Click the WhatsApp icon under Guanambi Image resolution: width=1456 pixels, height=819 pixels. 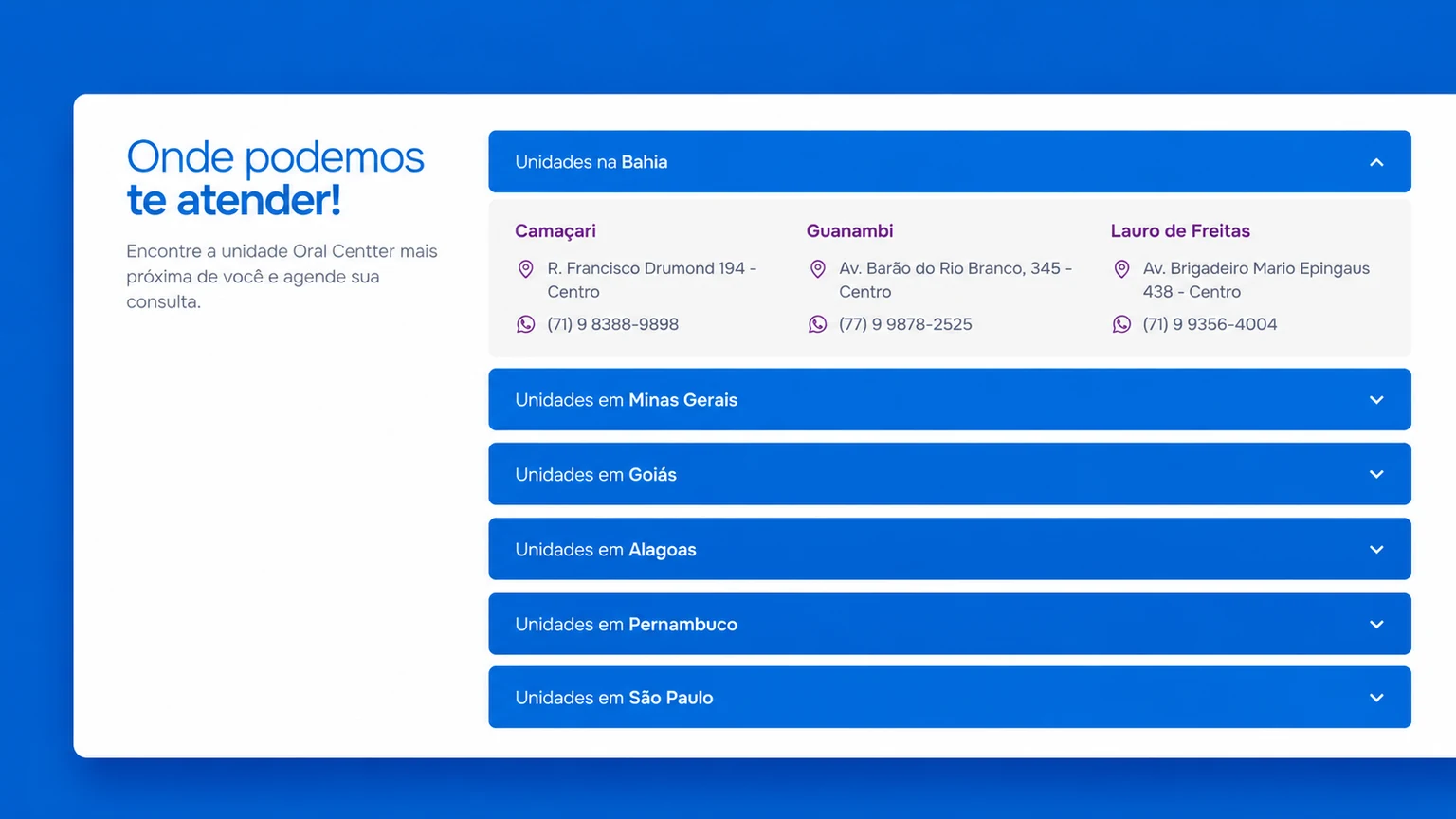point(817,324)
